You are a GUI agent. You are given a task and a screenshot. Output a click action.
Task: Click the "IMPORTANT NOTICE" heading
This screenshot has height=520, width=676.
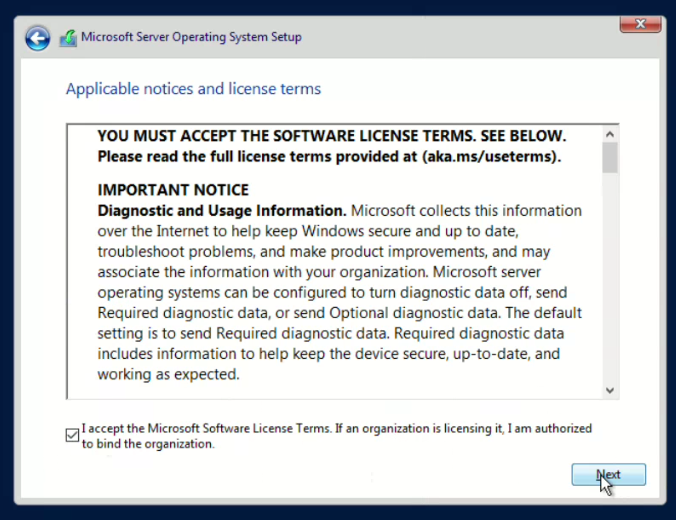pyautogui.click(x=173, y=190)
